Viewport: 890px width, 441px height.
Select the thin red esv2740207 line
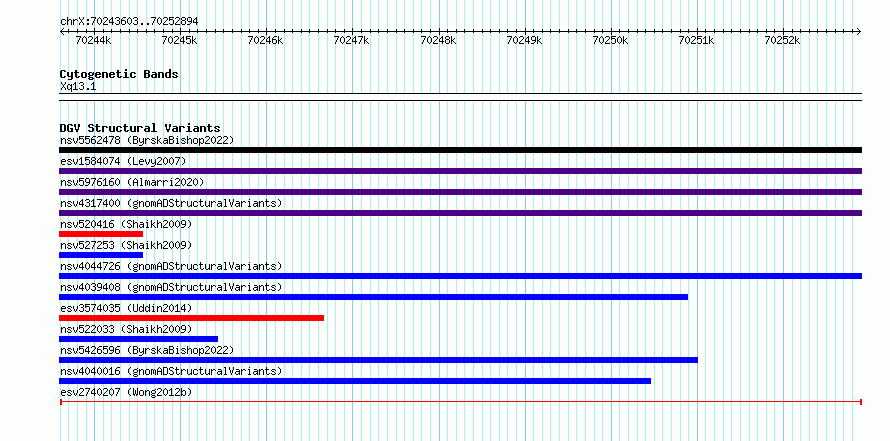click(x=461, y=402)
